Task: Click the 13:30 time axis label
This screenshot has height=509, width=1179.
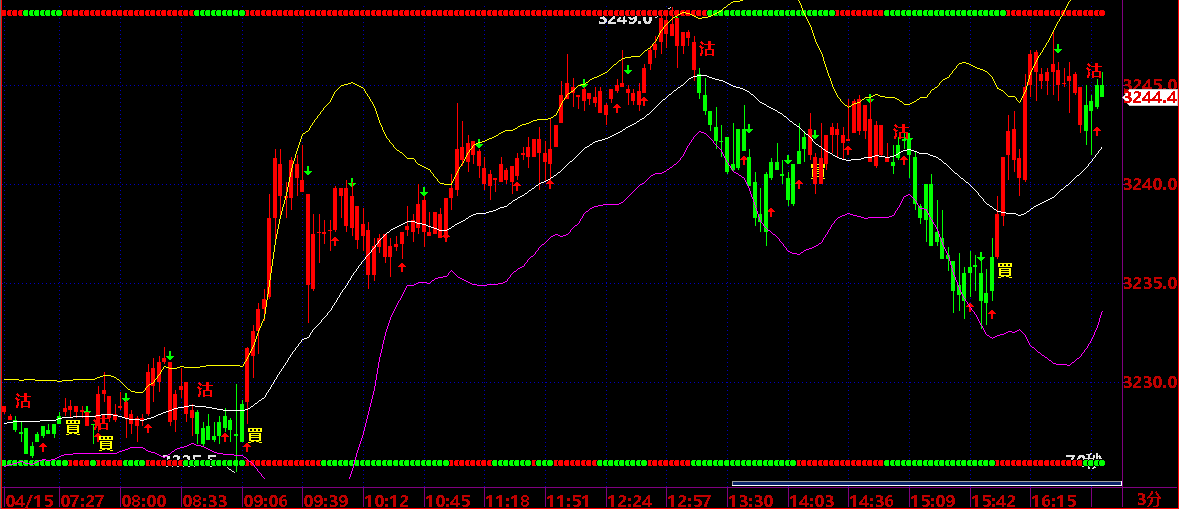Action: 750,499
